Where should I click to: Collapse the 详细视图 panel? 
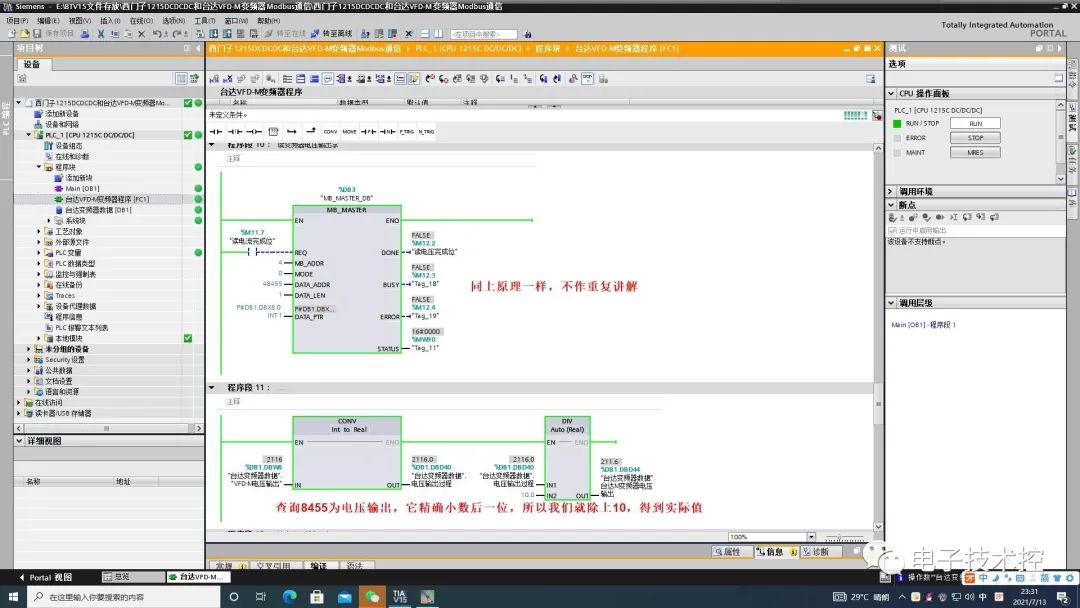19,441
